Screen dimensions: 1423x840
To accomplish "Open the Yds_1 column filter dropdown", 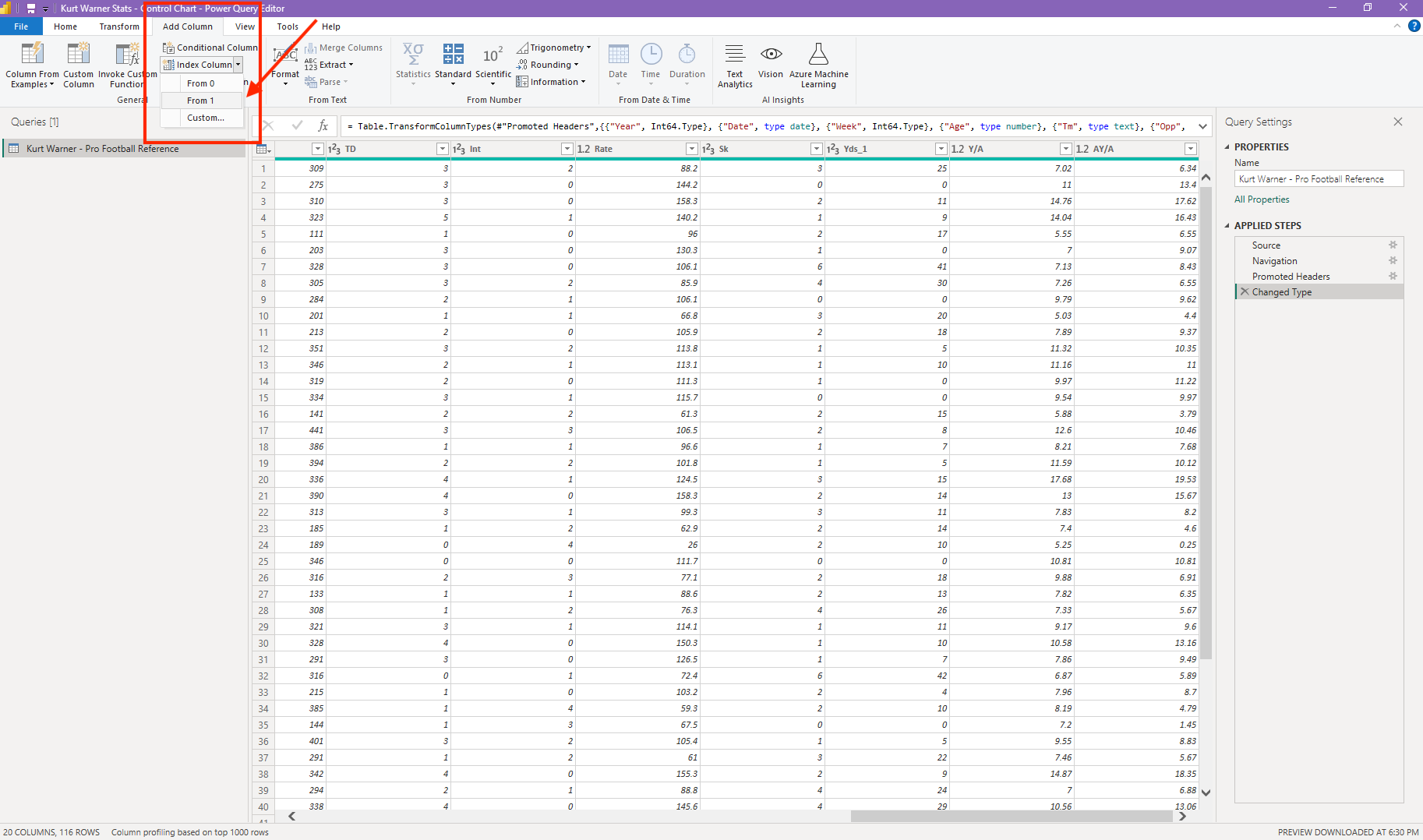I will 941,149.
